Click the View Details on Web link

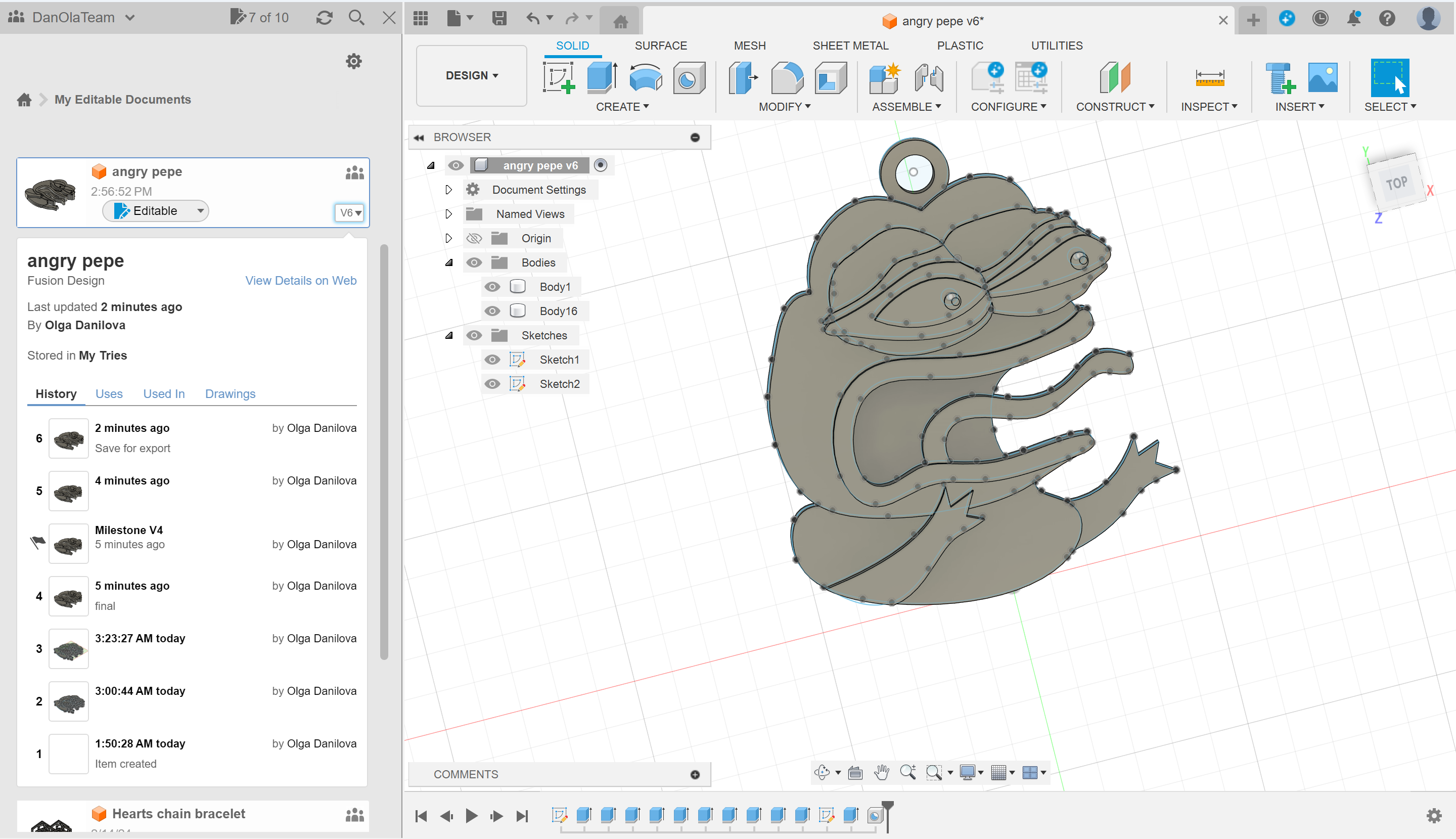pos(300,281)
